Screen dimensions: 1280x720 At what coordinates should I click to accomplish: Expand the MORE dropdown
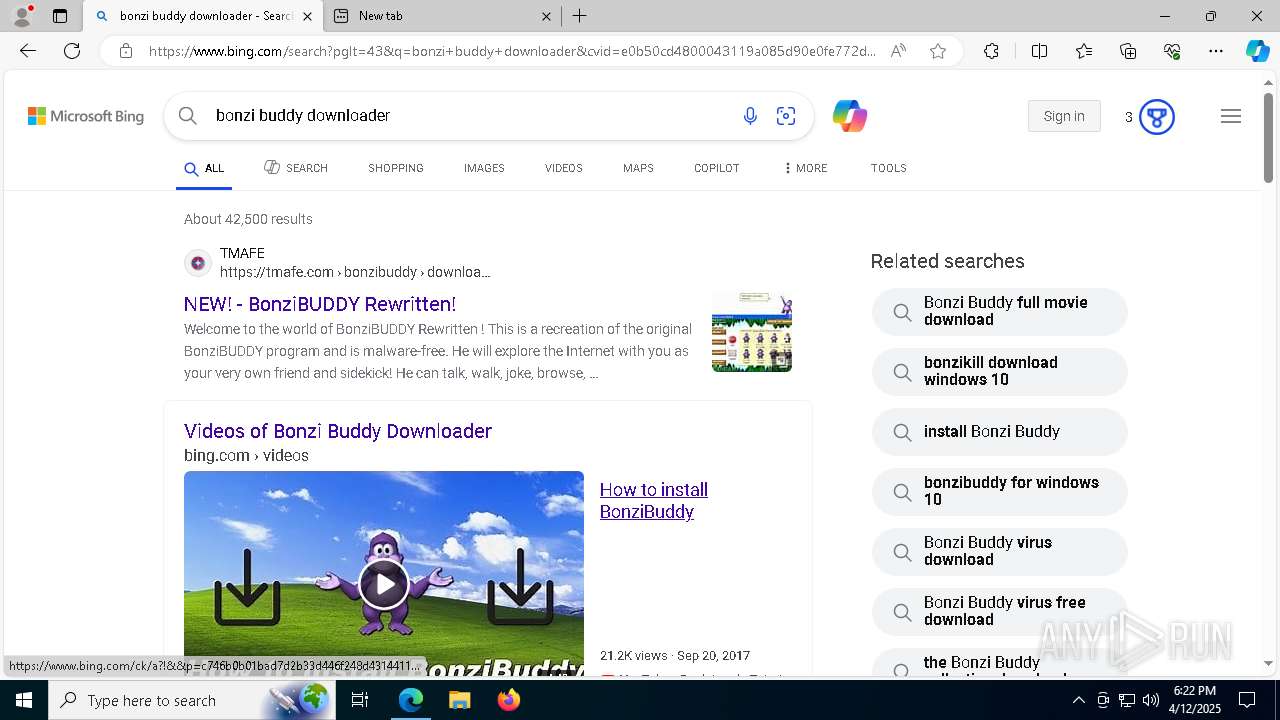click(805, 168)
